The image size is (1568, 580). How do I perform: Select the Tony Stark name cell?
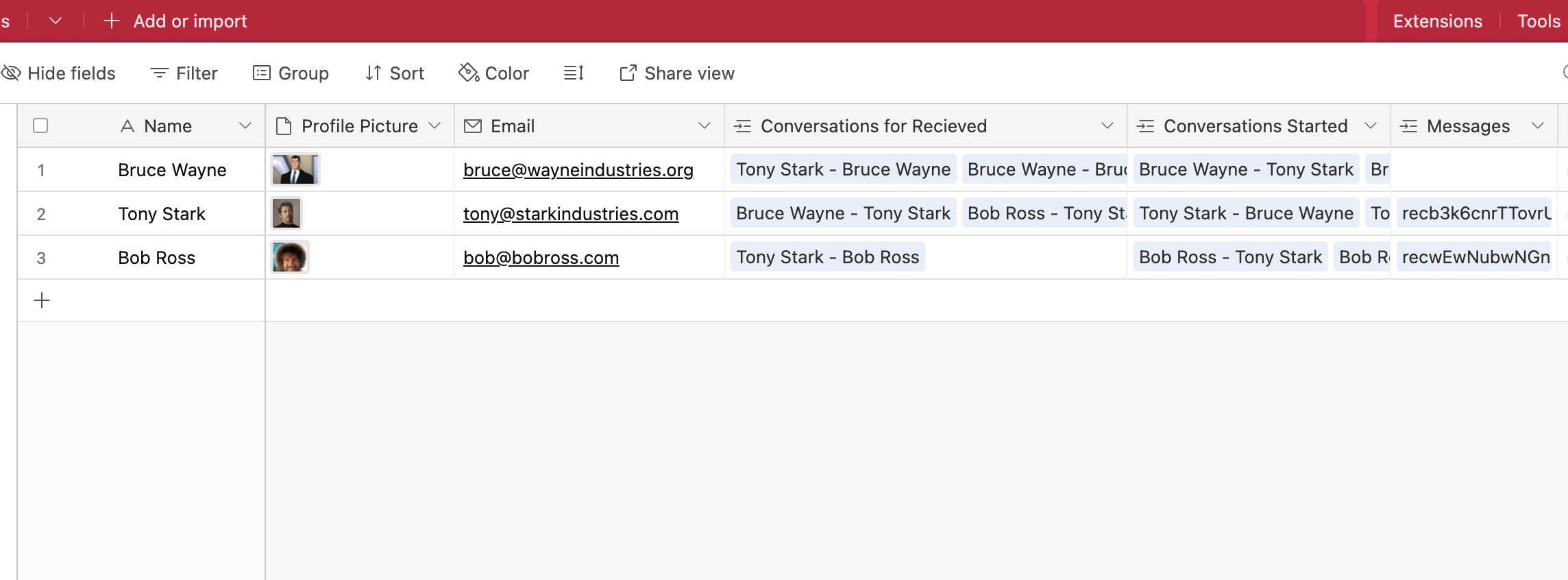tap(162, 214)
